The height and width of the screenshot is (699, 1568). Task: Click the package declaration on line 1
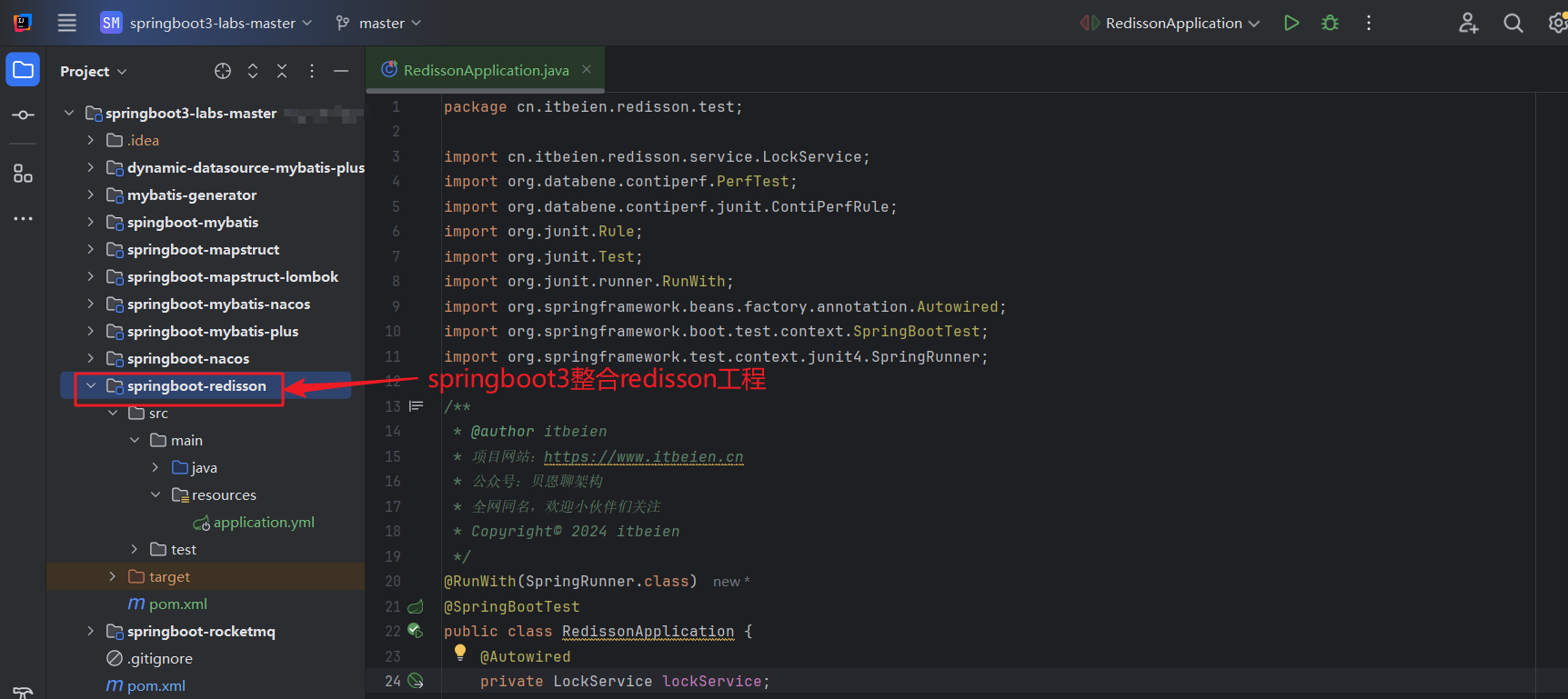tap(593, 106)
